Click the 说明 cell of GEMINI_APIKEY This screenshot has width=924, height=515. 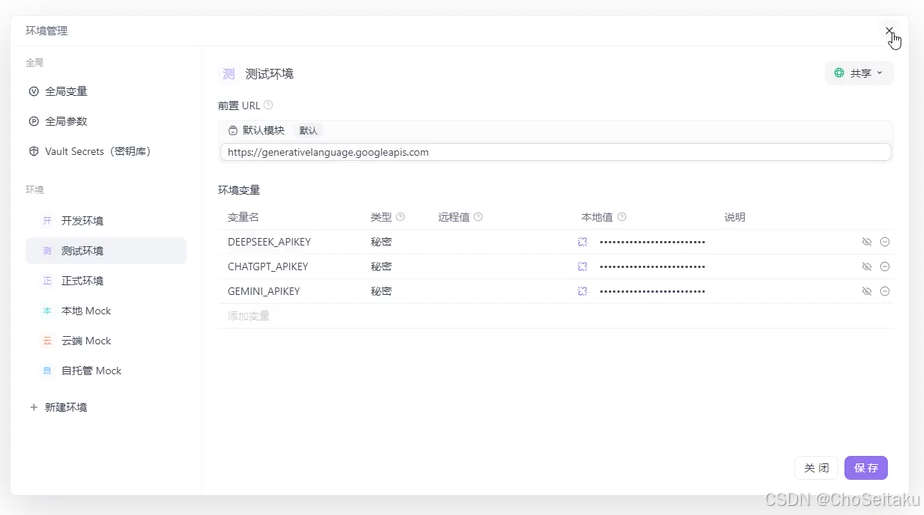787,291
